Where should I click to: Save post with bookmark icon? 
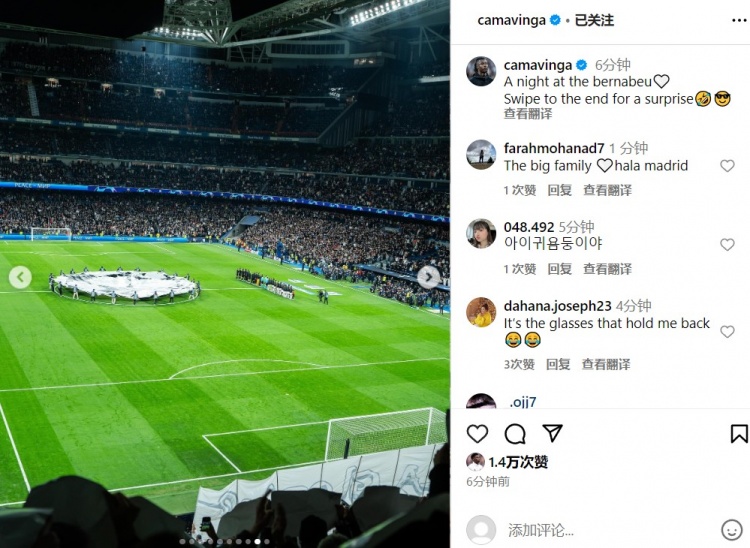[x=739, y=434]
